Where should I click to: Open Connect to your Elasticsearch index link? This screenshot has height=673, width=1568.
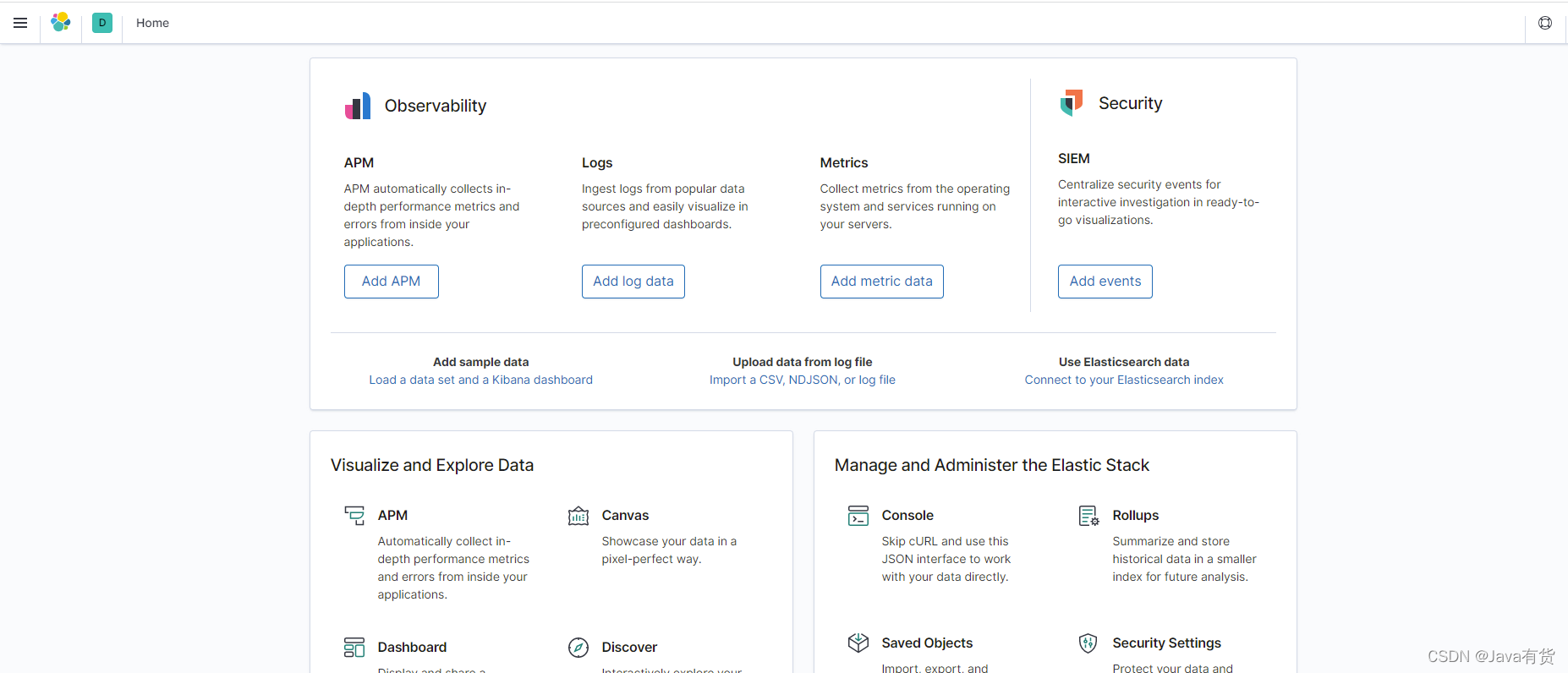point(1124,380)
